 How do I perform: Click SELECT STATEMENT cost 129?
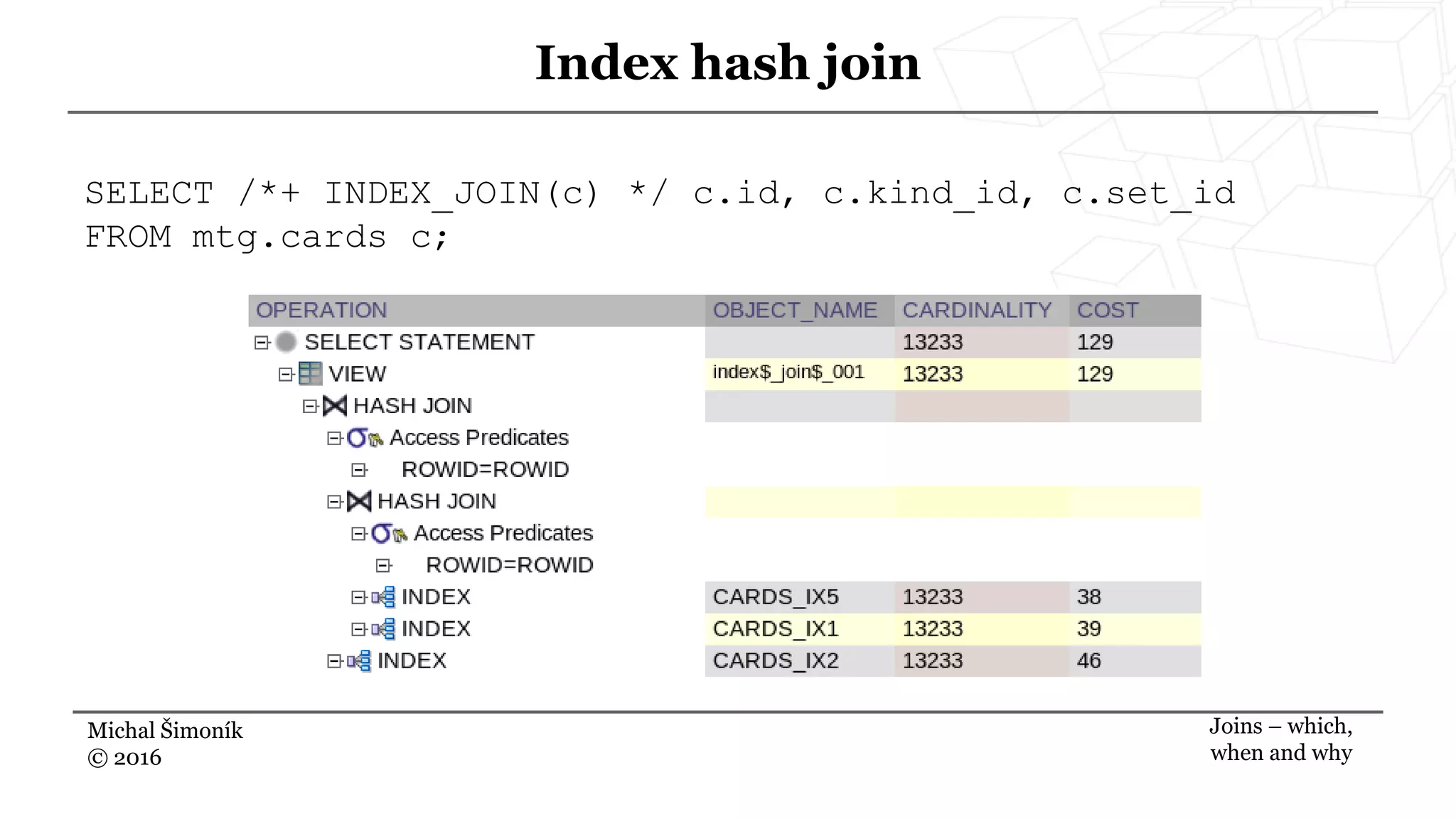[x=1095, y=343]
